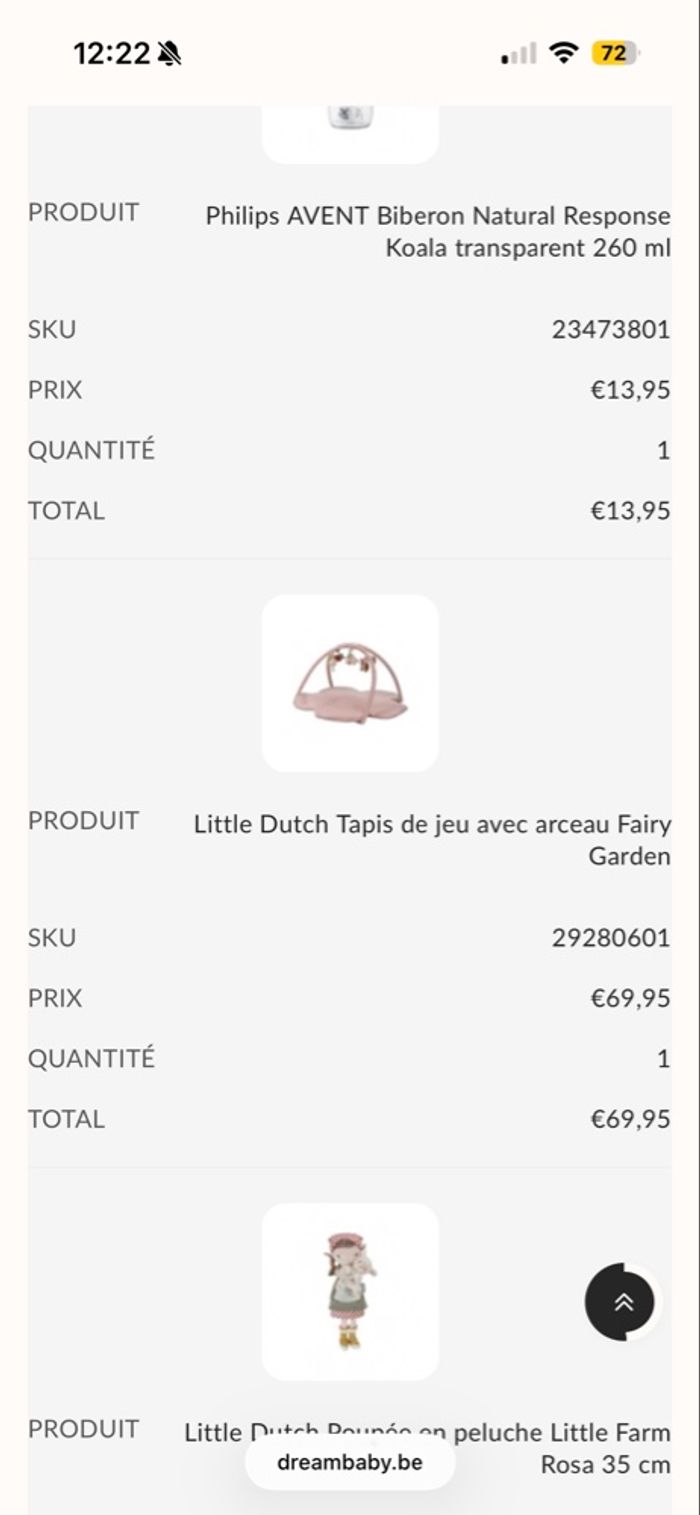
Task: Tap the dreambaby.be address pill
Action: click(x=350, y=1462)
